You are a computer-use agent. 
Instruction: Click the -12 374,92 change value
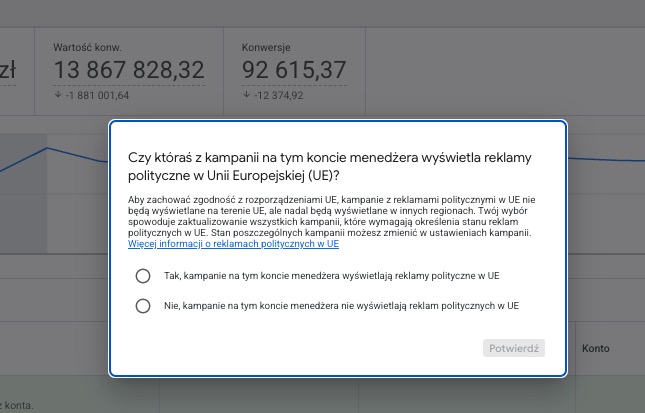click(x=278, y=95)
